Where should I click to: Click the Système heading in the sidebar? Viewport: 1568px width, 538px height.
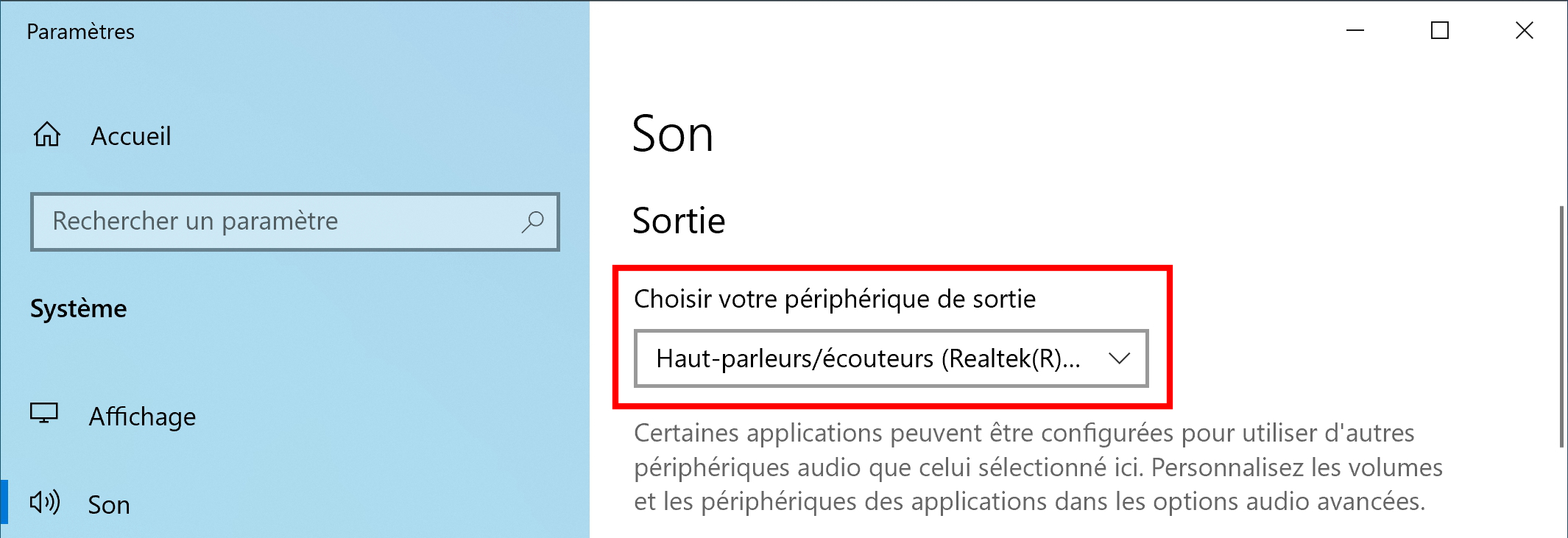point(78,308)
